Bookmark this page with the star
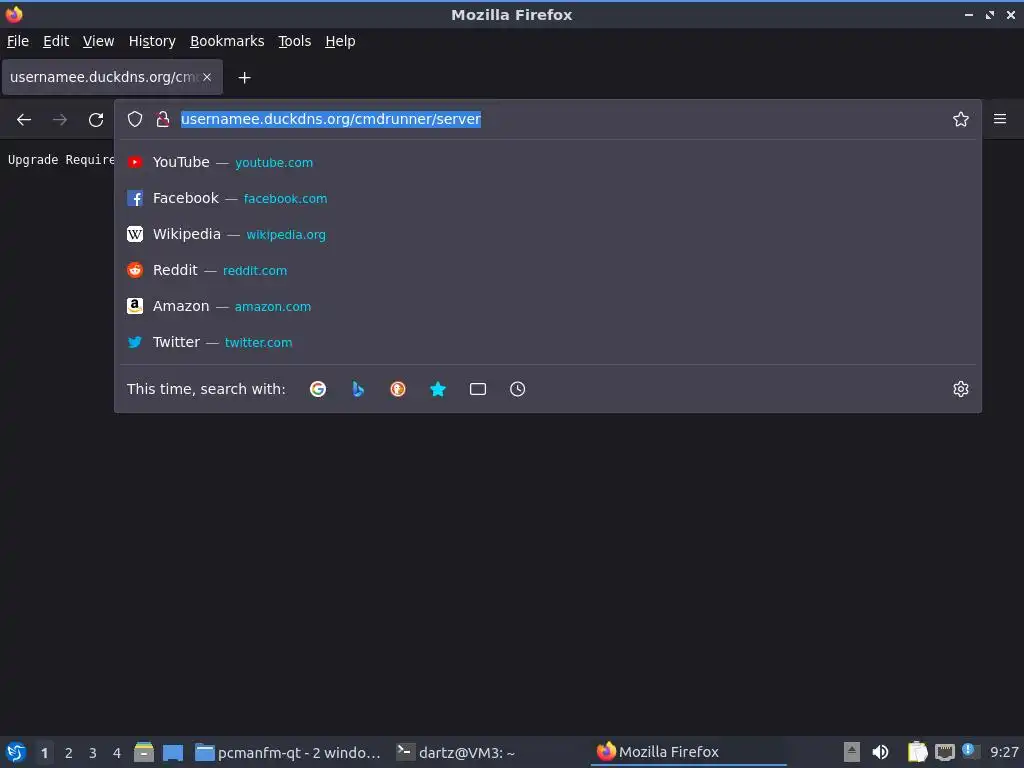 pos(960,119)
